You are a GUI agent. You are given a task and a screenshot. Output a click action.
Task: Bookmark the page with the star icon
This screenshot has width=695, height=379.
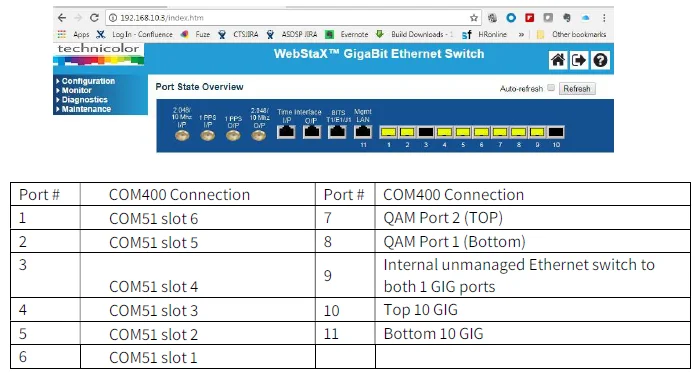(474, 18)
